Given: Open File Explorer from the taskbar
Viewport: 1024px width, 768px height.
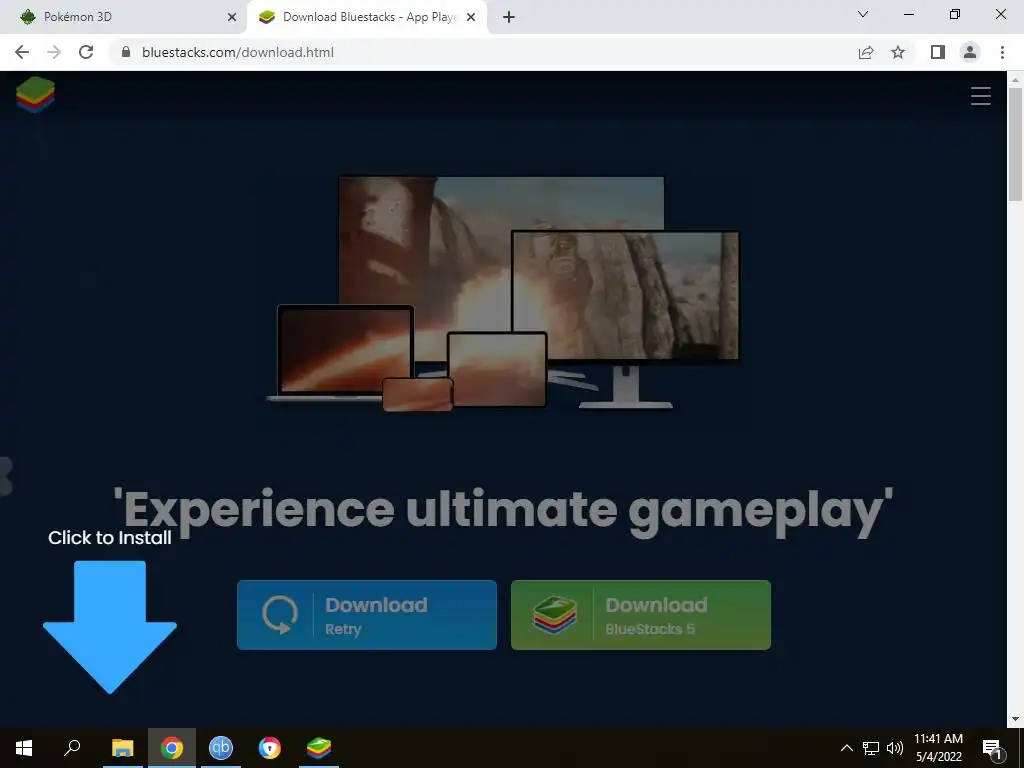Looking at the screenshot, I should point(122,748).
